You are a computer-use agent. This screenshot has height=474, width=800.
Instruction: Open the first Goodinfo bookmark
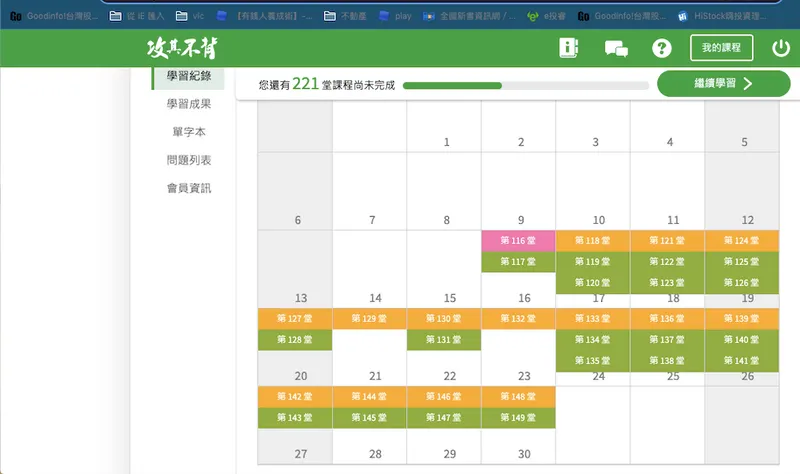[54, 16]
